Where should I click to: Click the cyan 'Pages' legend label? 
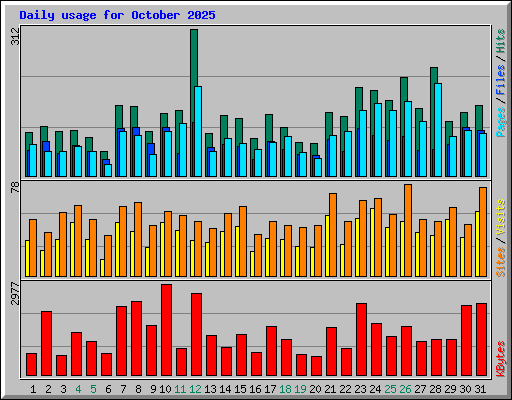pyautogui.click(x=501, y=122)
